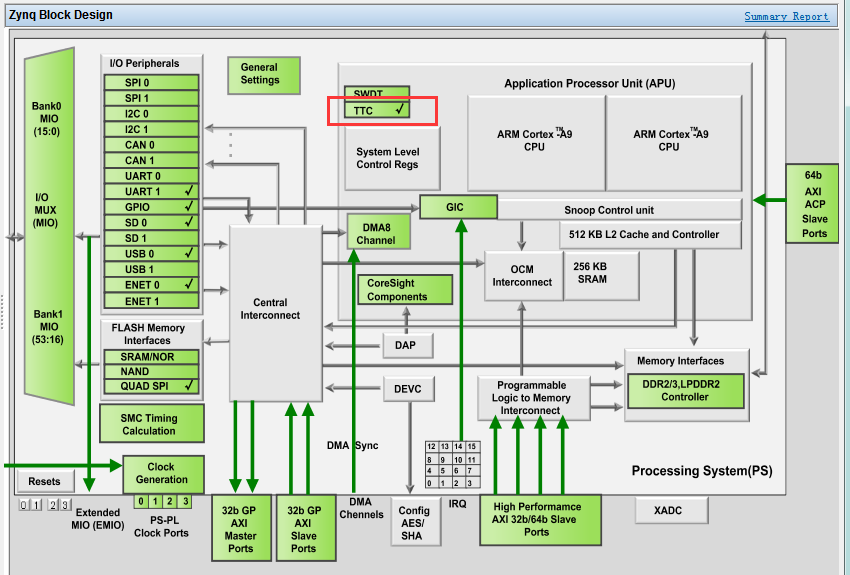This screenshot has width=850, height=575.
Task: Click the 256 KB SRAM block
Action: pos(601,275)
